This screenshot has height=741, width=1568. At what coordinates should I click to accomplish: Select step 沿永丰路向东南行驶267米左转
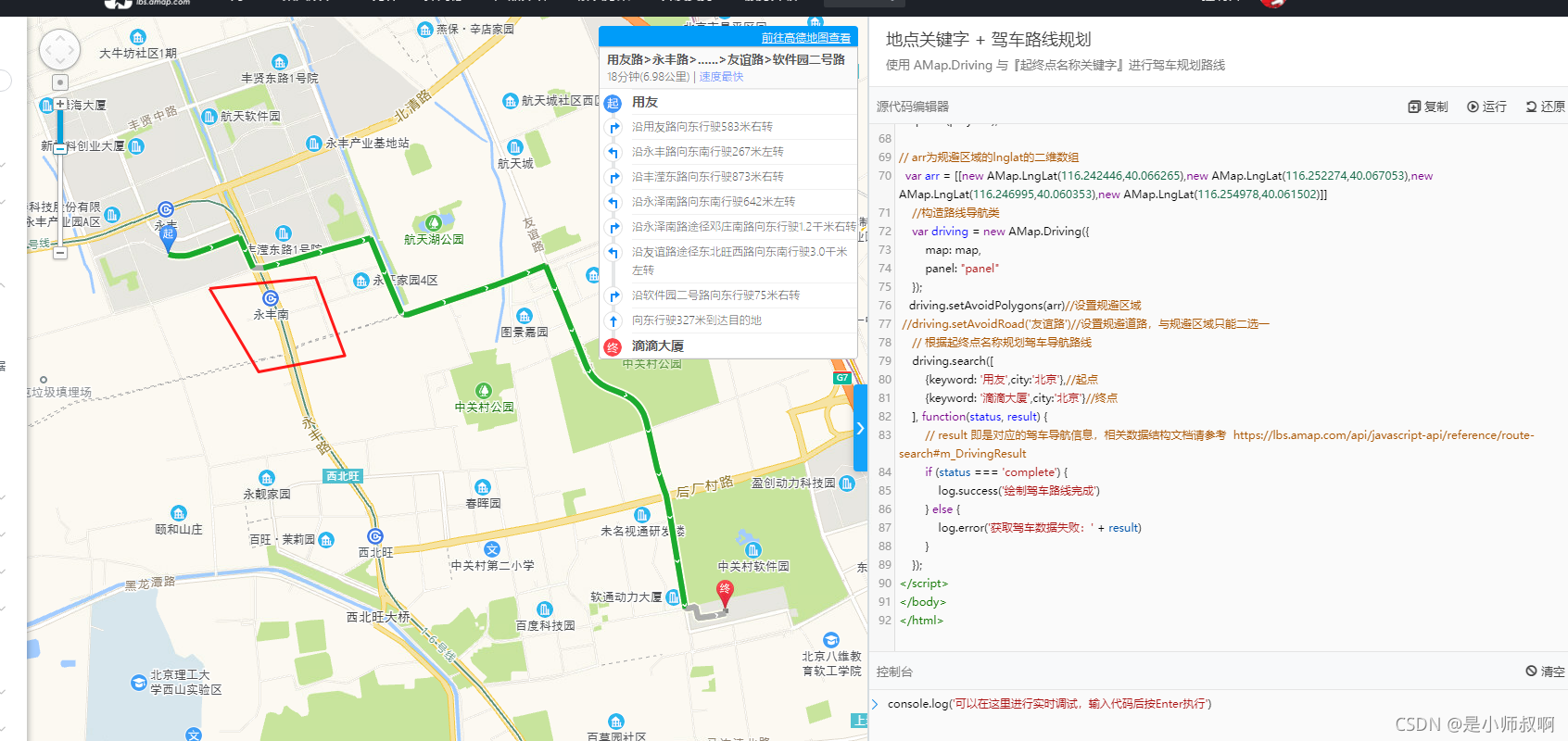click(x=727, y=152)
